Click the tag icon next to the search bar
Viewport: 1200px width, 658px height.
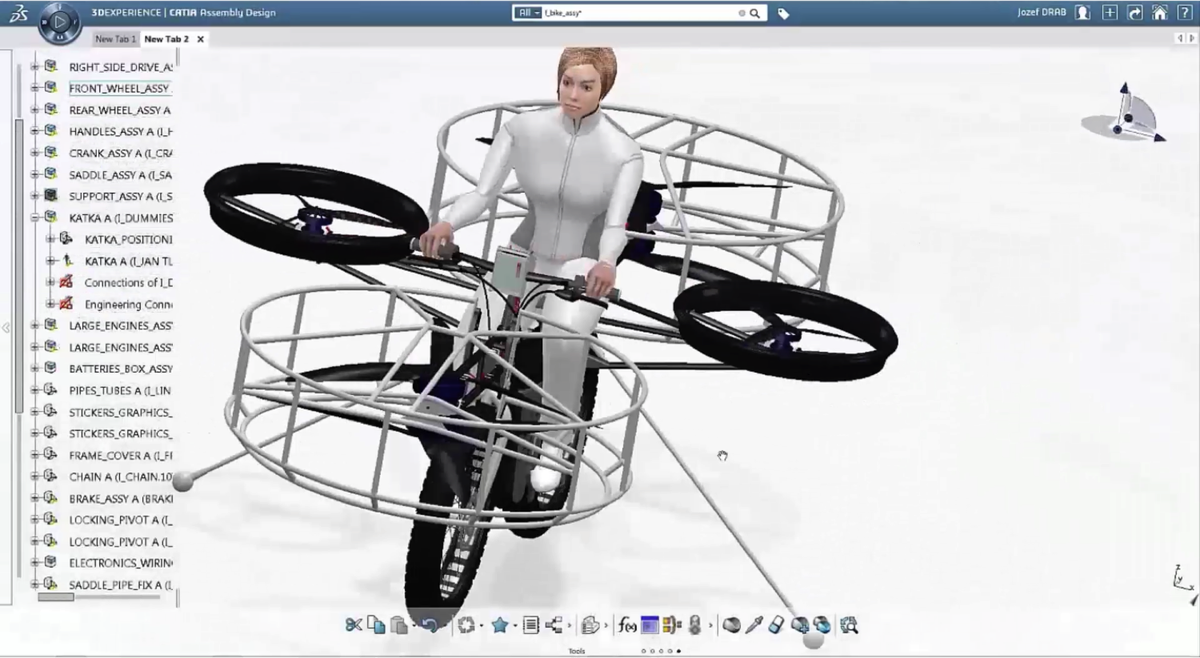(x=783, y=13)
